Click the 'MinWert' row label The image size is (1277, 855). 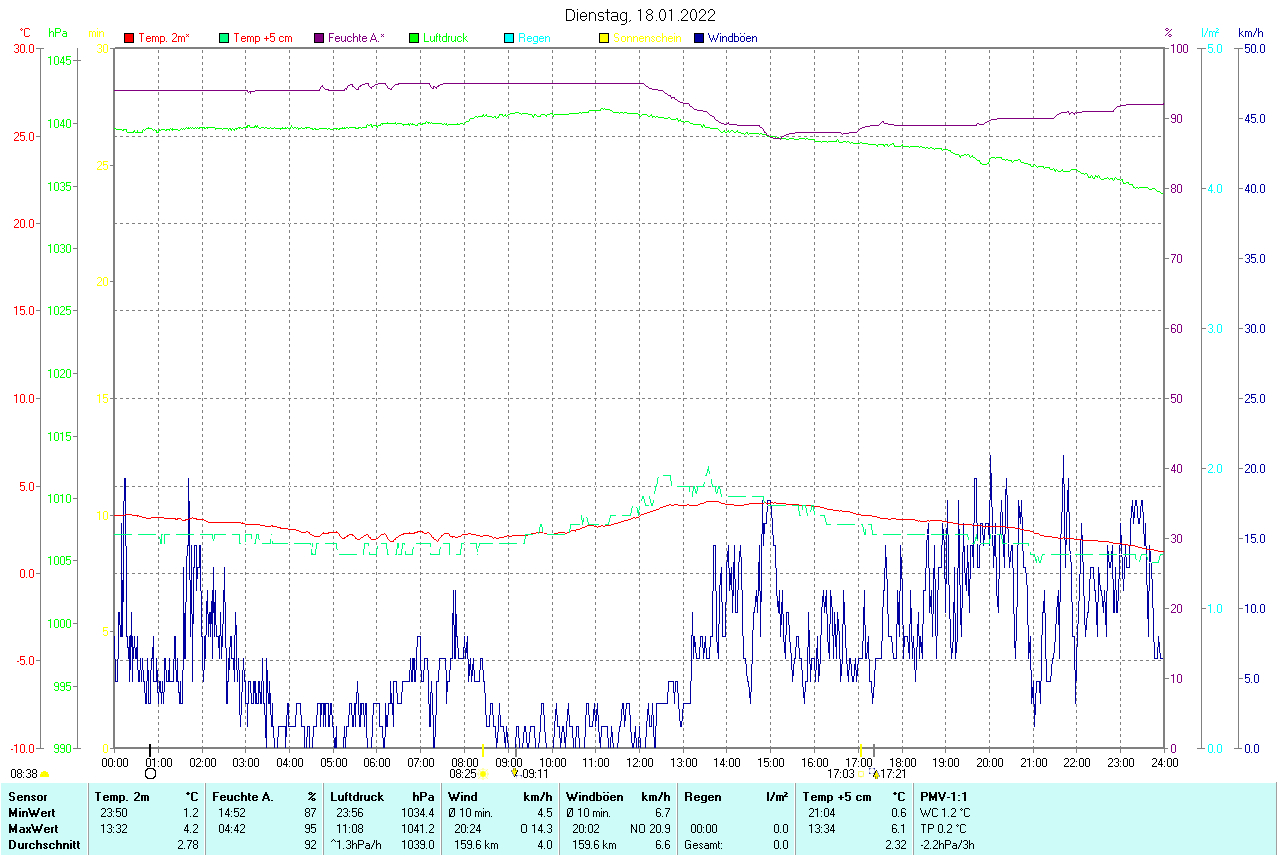[32, 813]
